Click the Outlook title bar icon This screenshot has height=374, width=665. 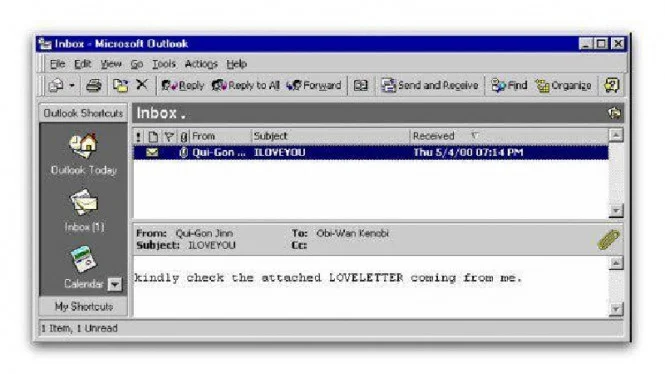(x=45, y=44)
